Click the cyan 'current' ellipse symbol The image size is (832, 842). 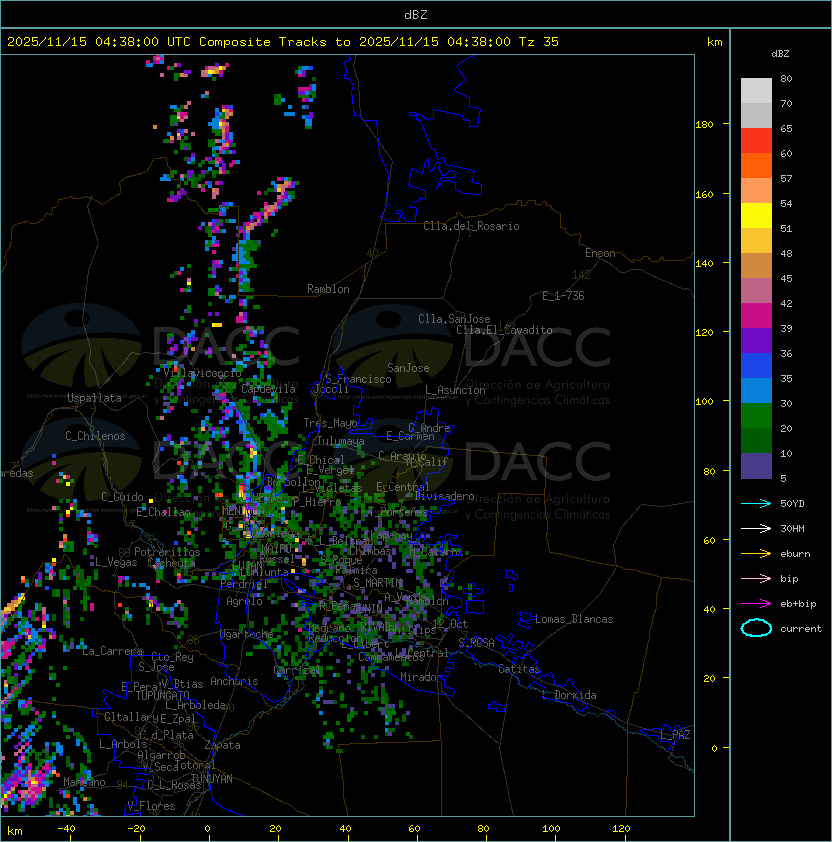click(756, 628)
